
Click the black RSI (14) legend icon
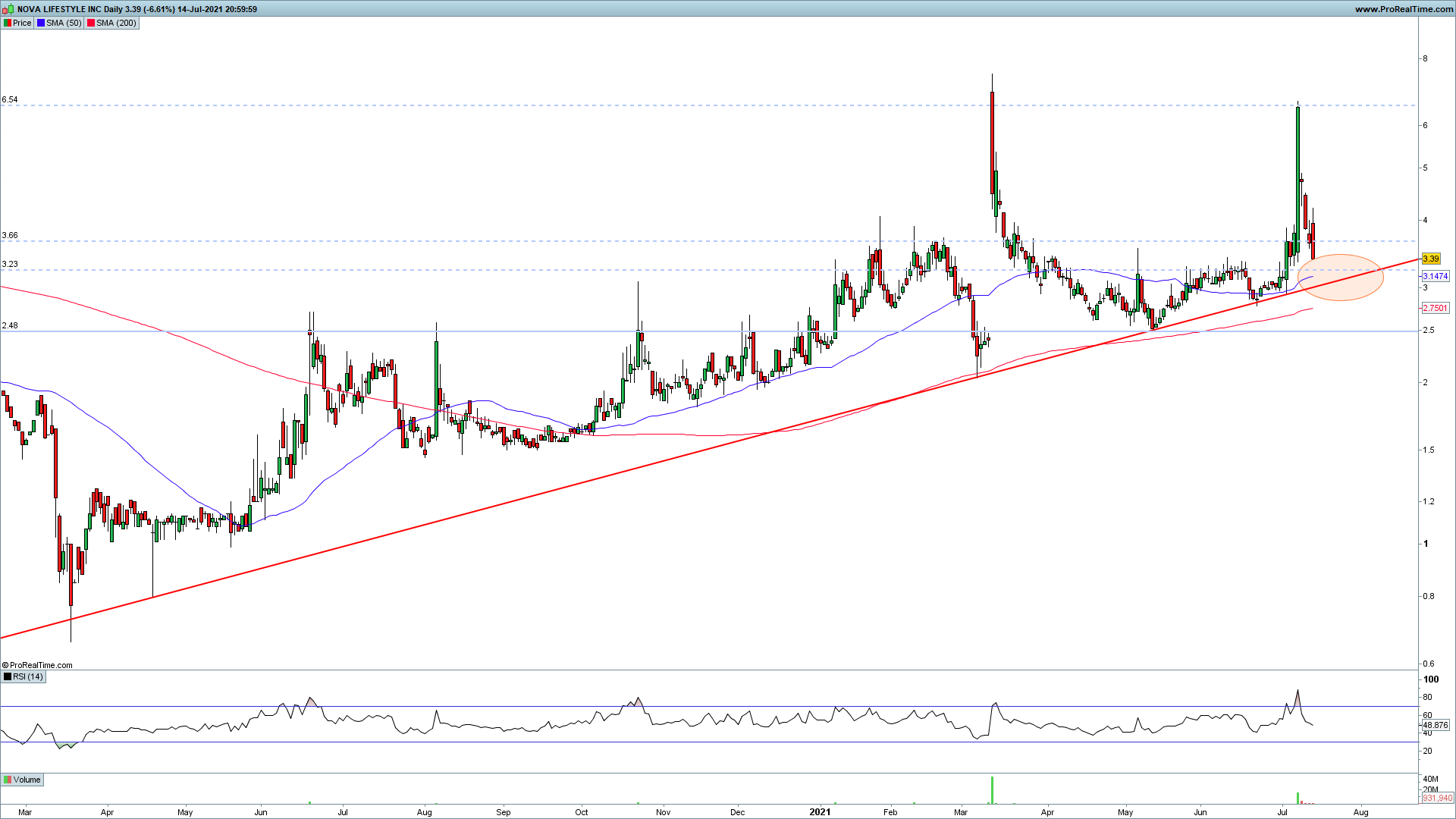pos(8,676)
